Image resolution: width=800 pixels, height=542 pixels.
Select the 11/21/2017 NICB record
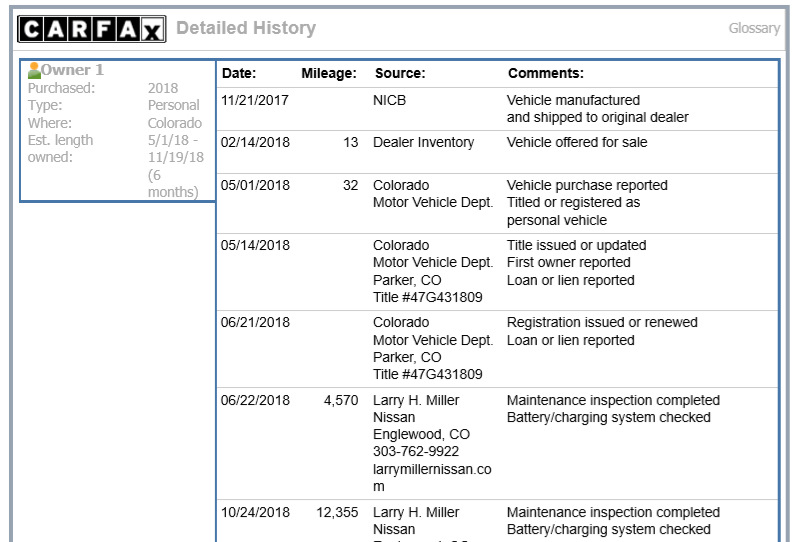click(x=497, y=109)
